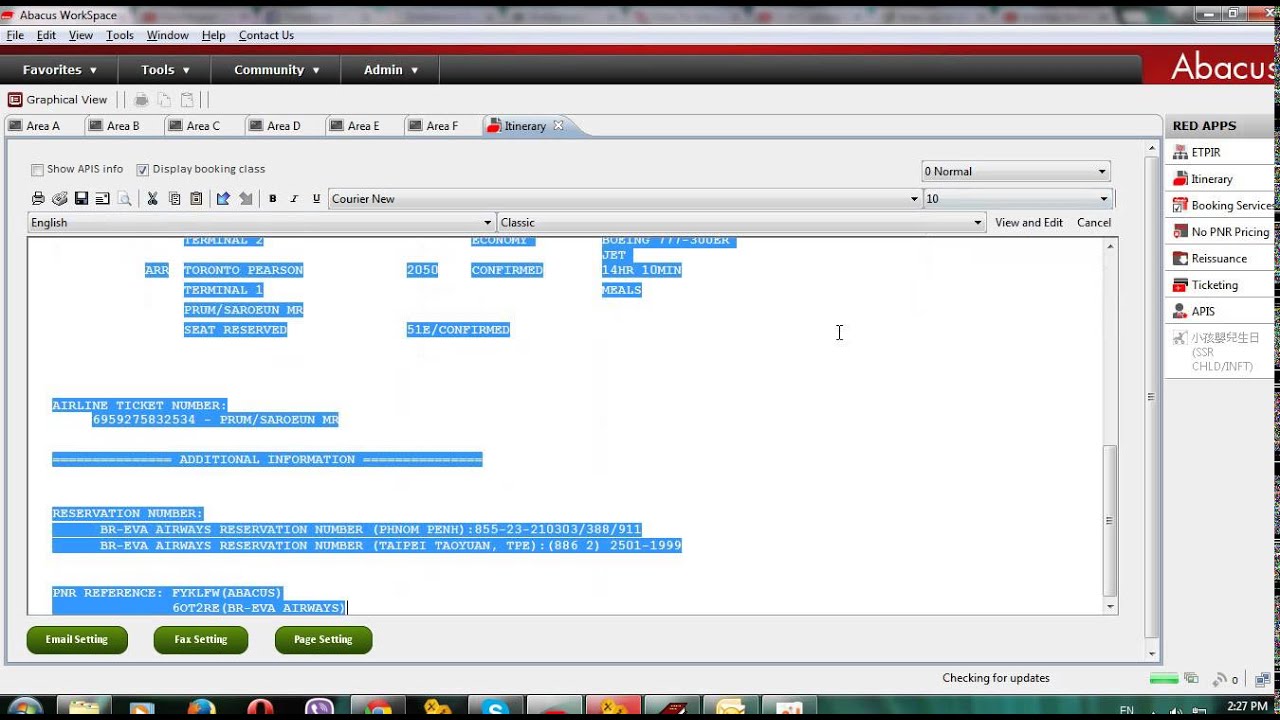
Task: Click the fax icon next to the printer
Action: [x=59, y=199]
